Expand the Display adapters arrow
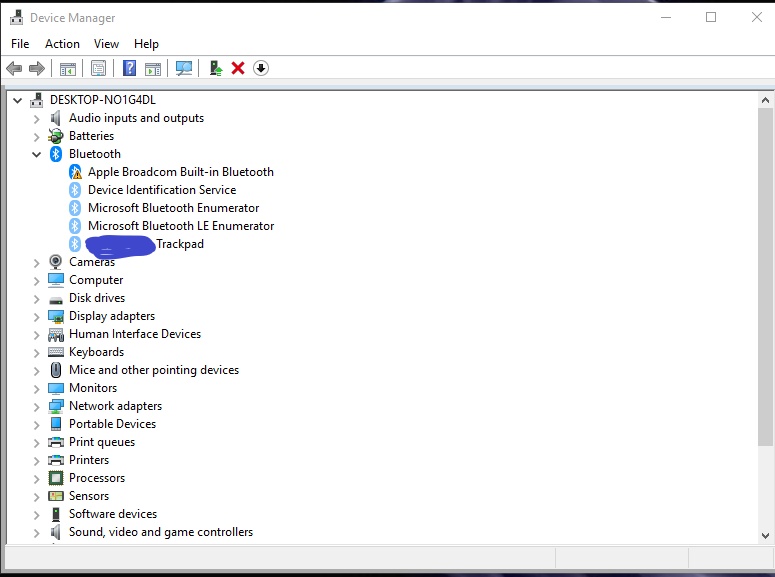 [x=36, y=316]
